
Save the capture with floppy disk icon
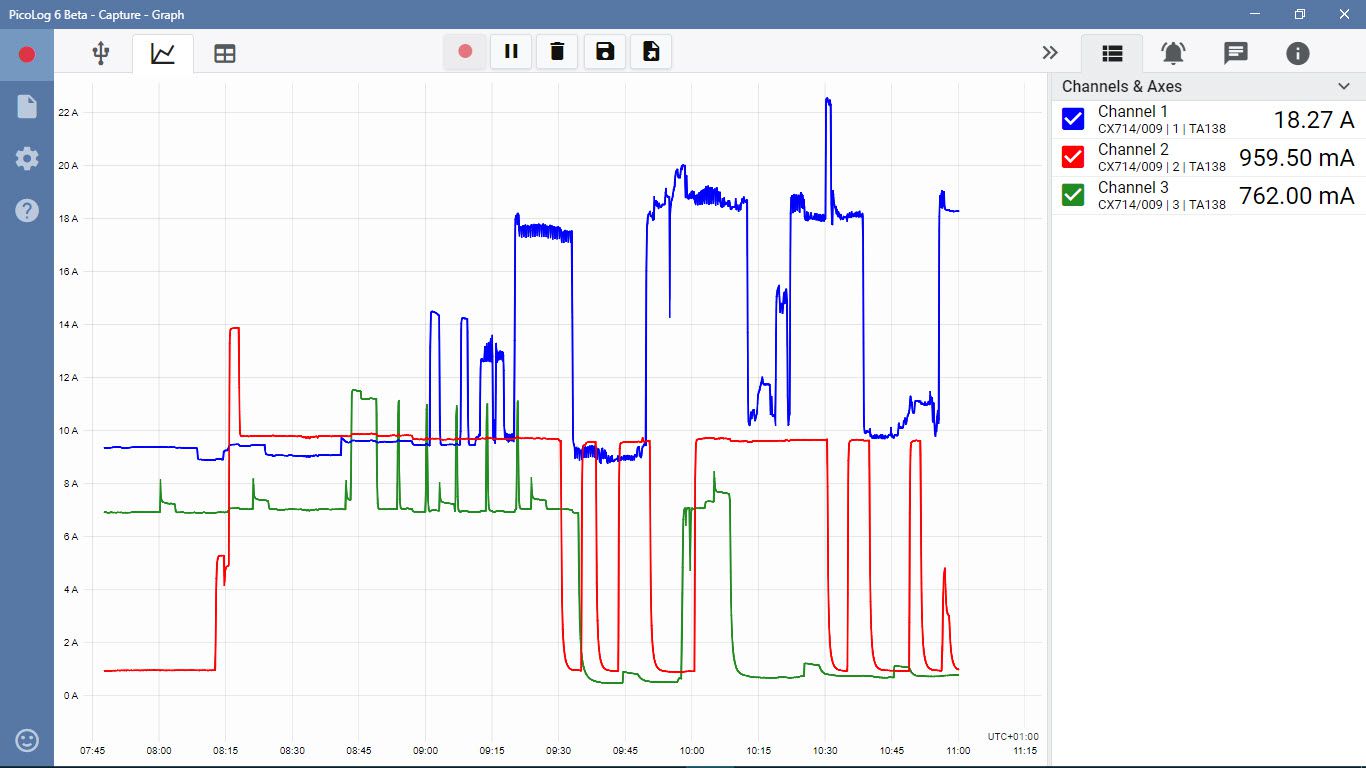(x=604, y=52)
